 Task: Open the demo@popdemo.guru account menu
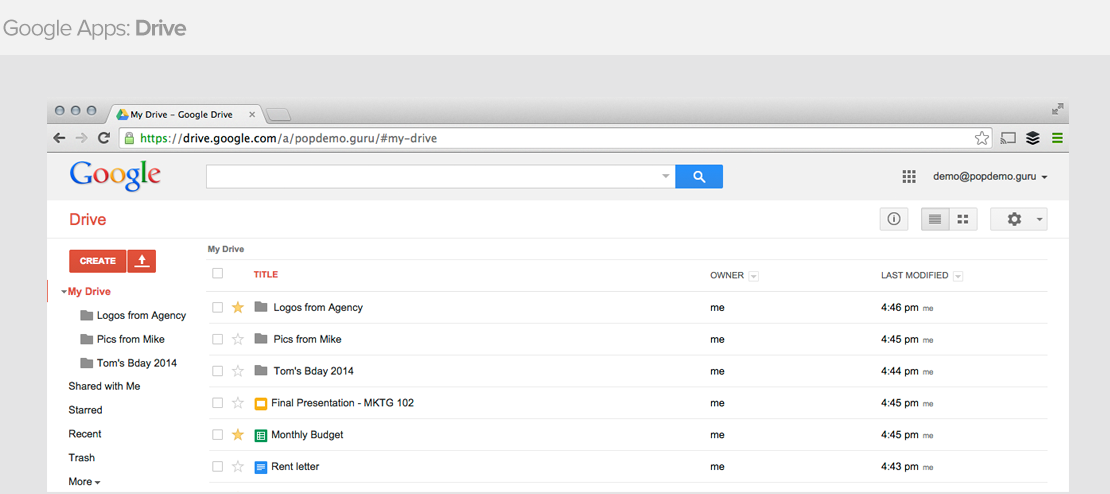pyautogui.click(x=990, y=176)
